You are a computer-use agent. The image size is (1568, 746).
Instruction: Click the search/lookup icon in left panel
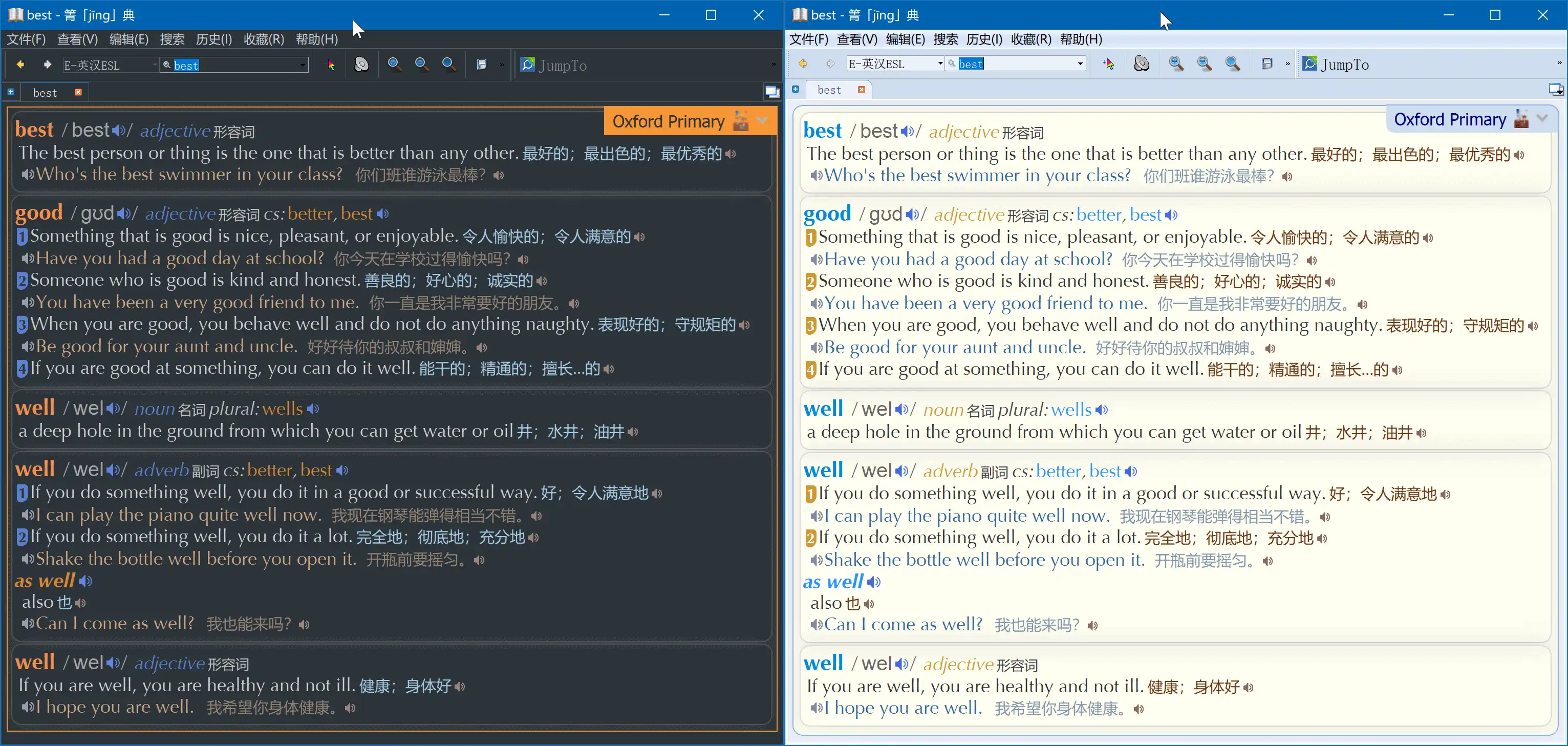pyautogui.click(x=168, y=65)
